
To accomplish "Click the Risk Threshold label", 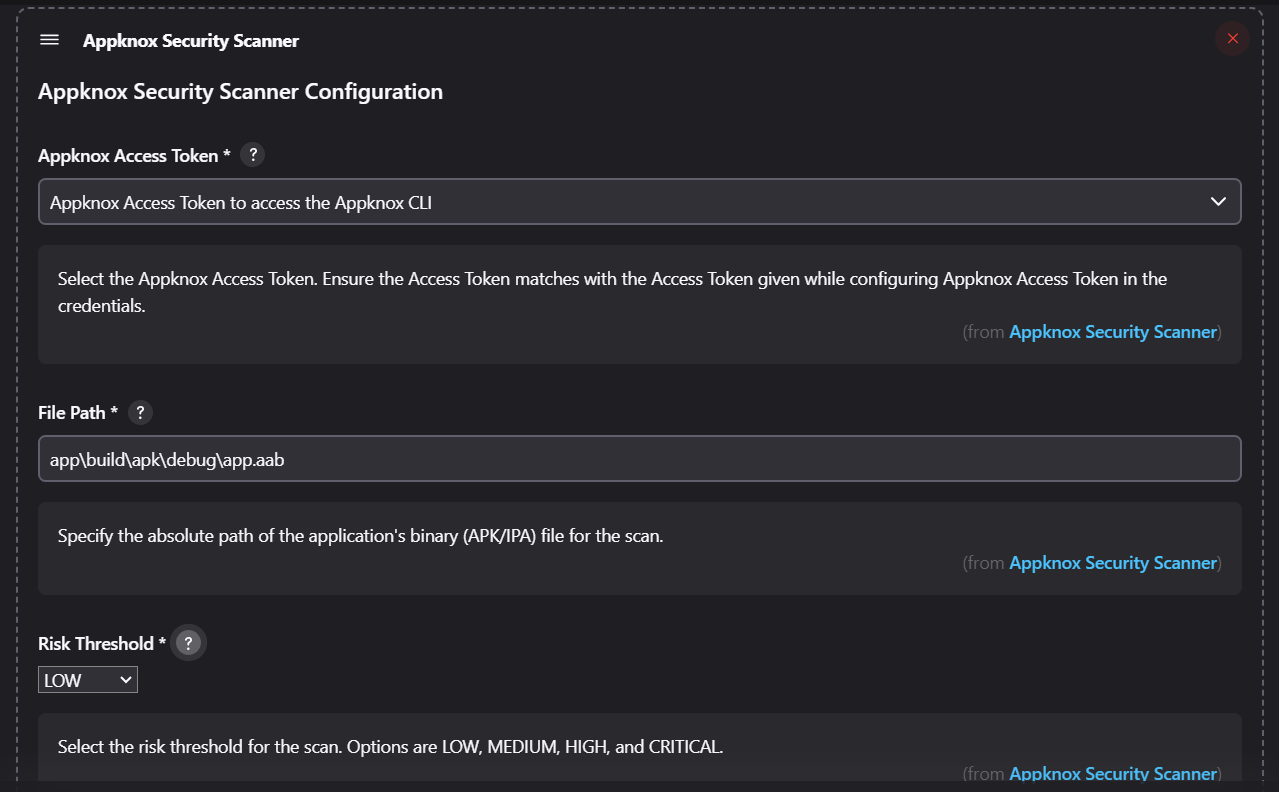I will coord(102,644).
